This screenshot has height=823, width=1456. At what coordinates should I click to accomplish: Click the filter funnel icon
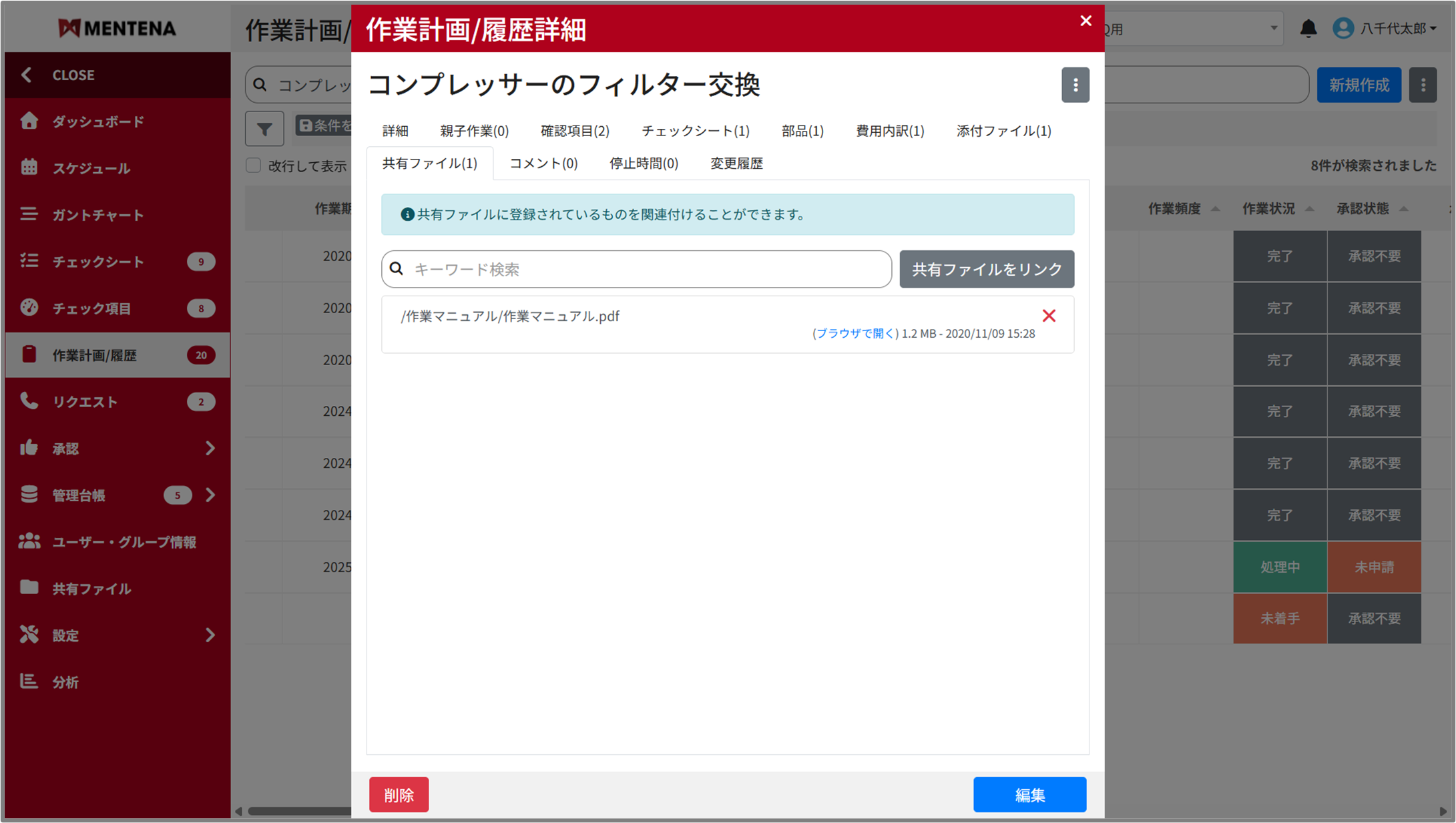pos(264,128)
